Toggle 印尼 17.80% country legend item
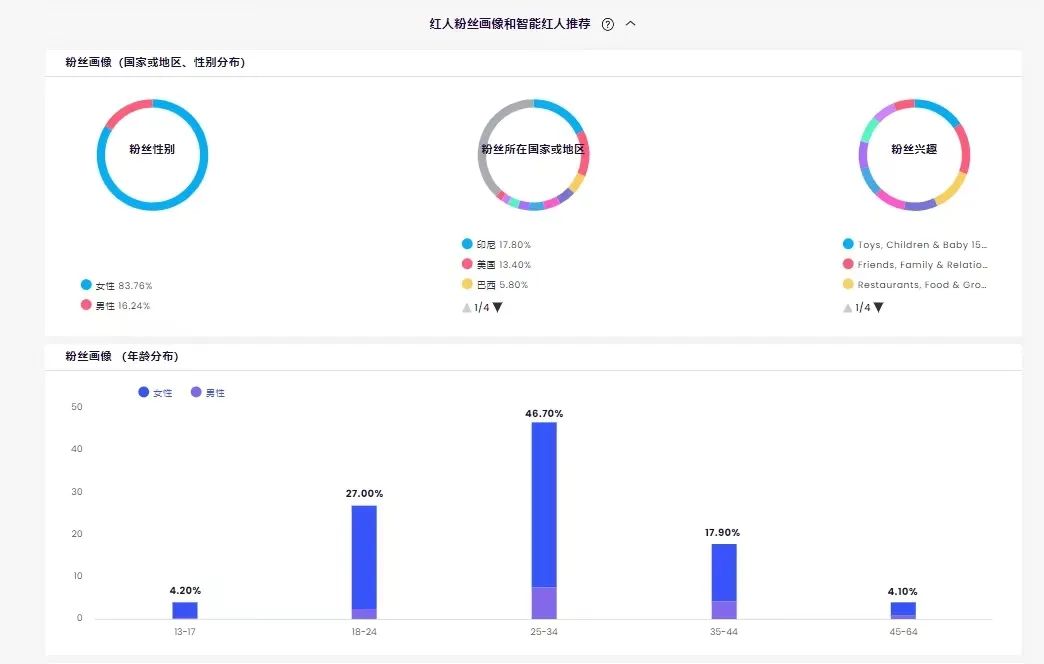This screenshot has height=664, width=1044. click(x=497, y=244)
